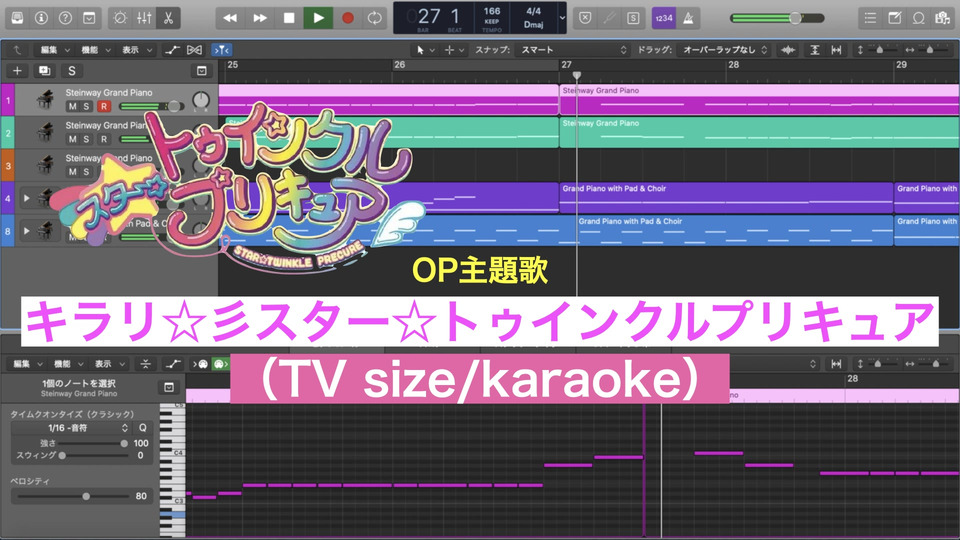The height and width of the screenshot is (540, 960).
Task: Toggle the Editors scissors icon
Action: (x=168, y=18)
